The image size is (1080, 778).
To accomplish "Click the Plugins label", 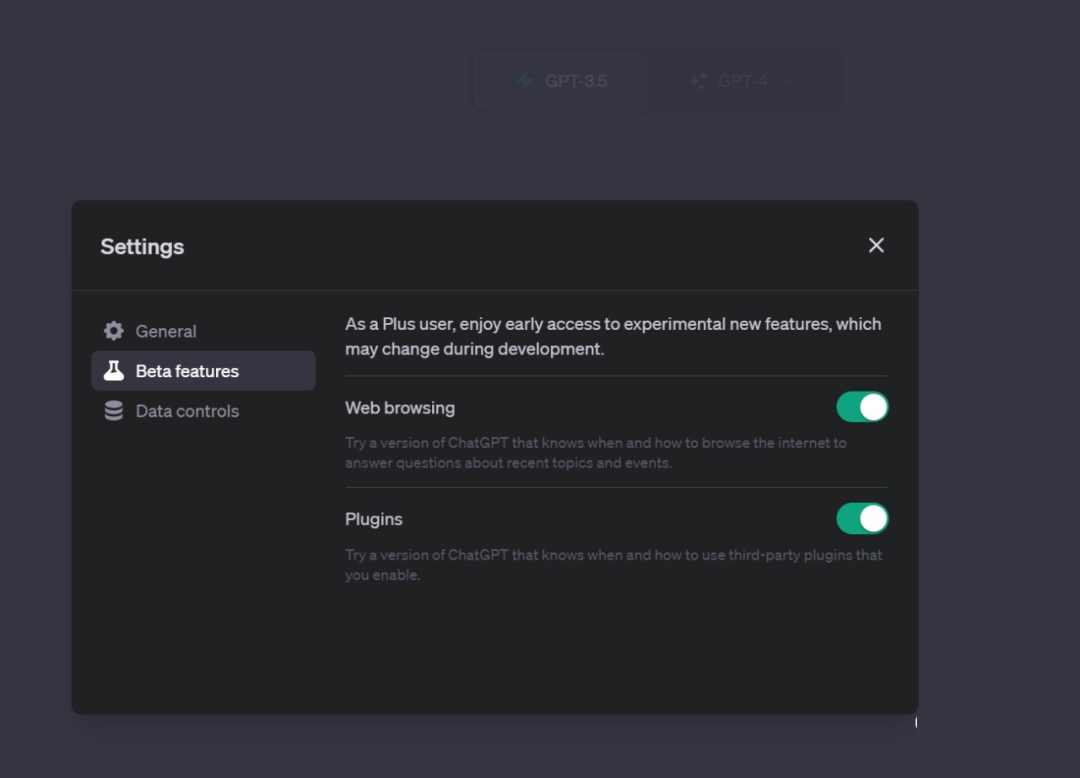I will [x=374, y=519].
